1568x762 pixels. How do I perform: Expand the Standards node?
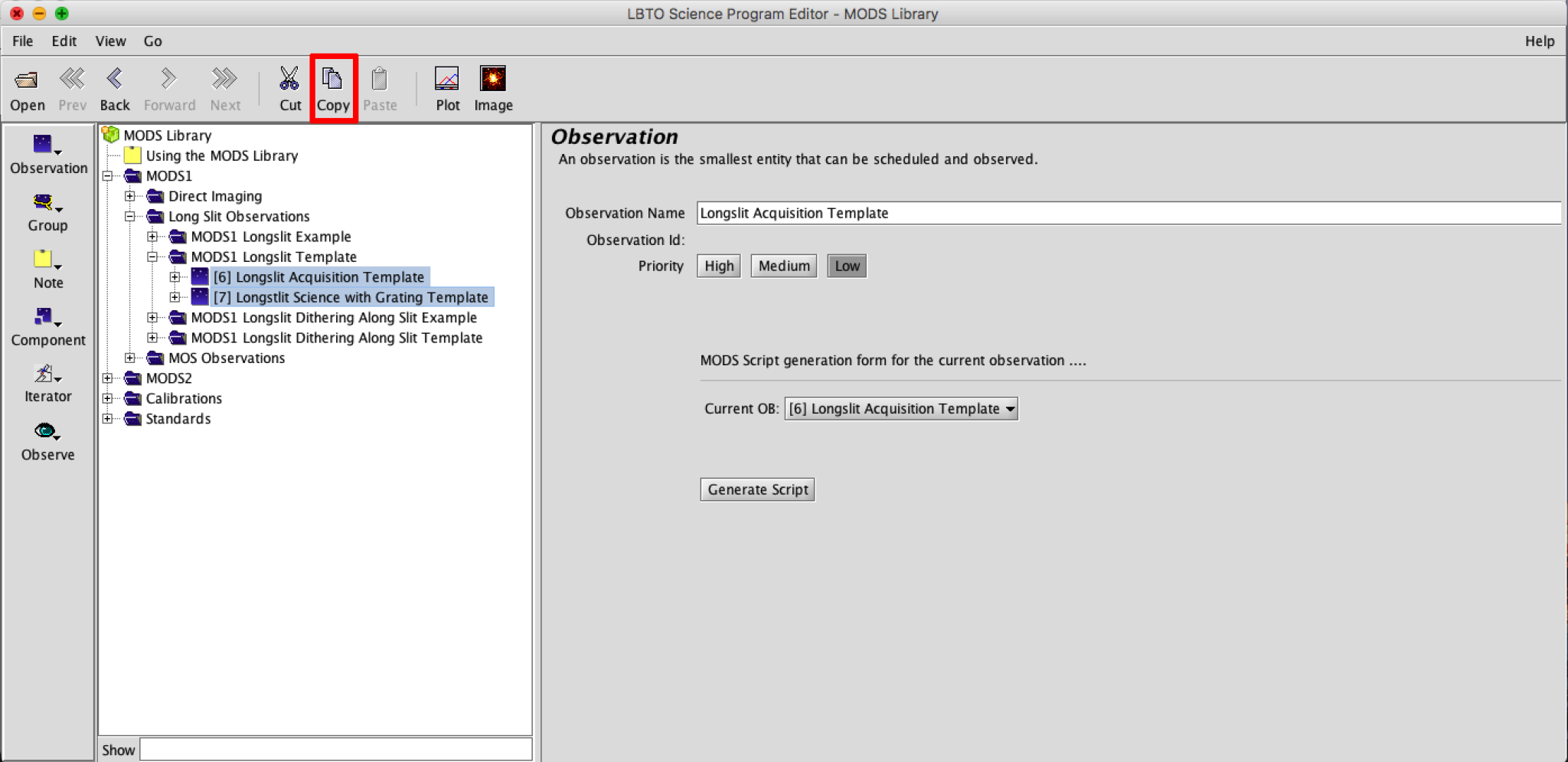coord(108,418)
